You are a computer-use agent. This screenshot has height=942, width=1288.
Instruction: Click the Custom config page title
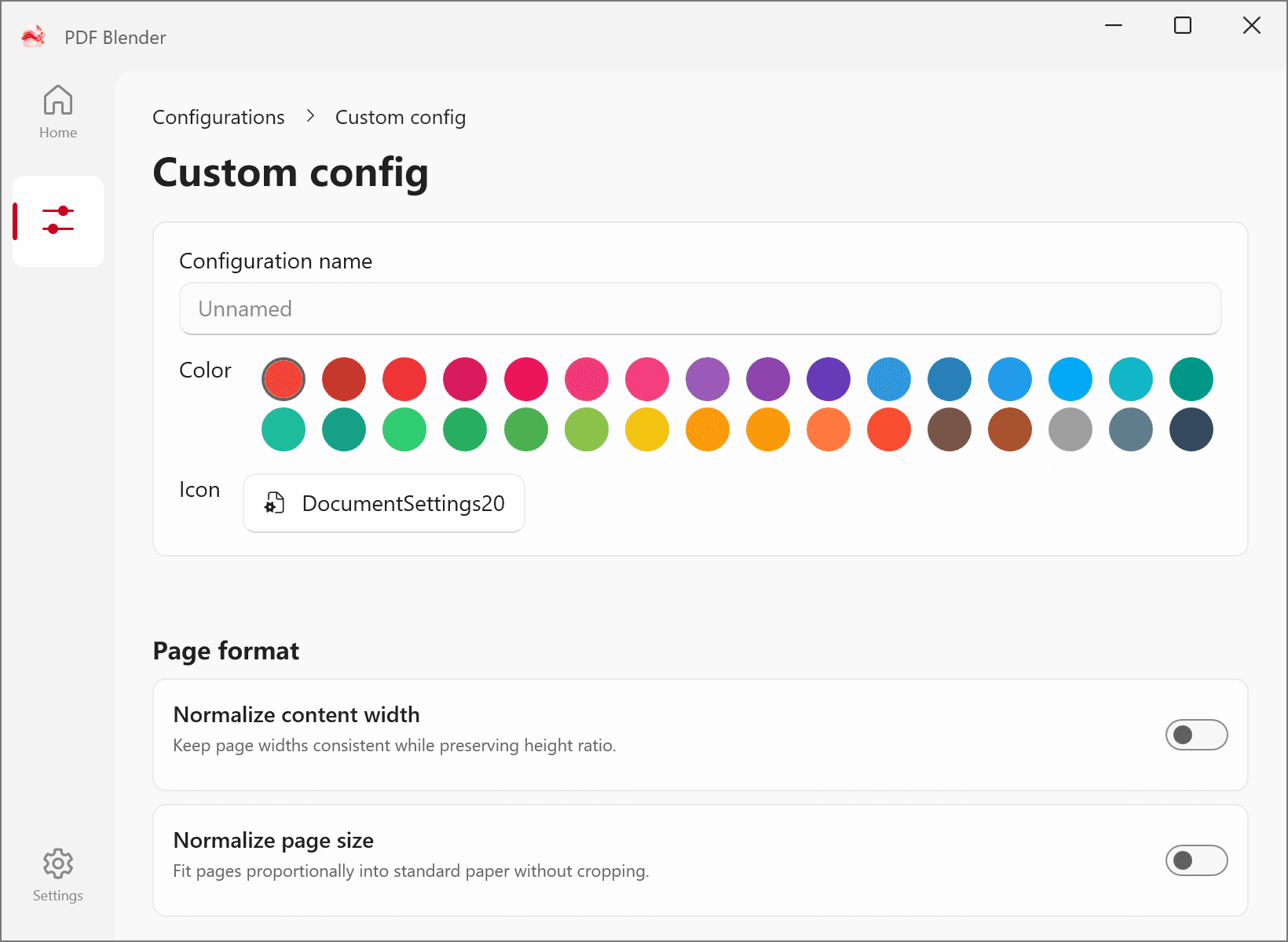click(291, 173)
